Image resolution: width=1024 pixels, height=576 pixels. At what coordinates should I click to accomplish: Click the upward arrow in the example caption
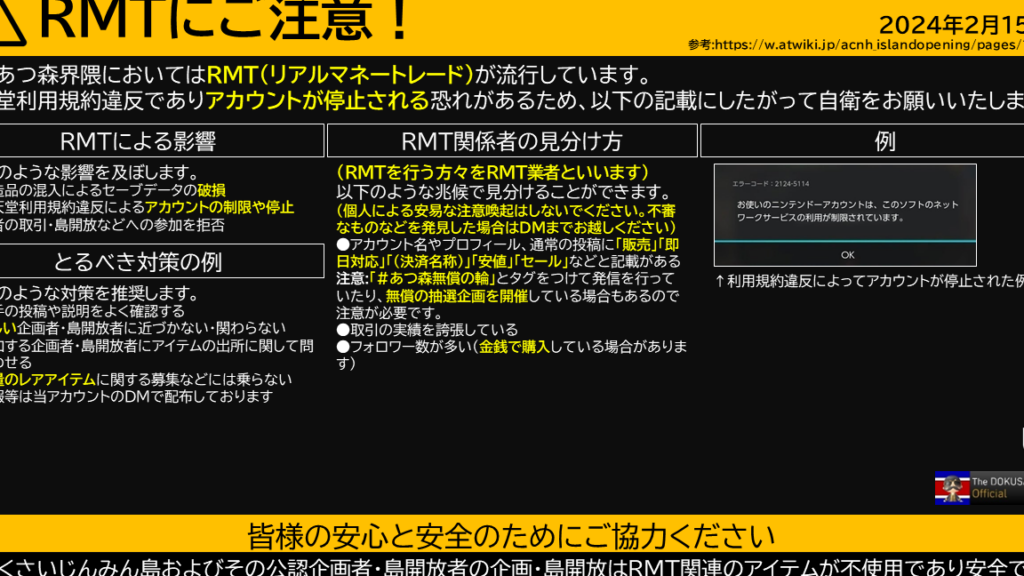pyautogui.click(x=720, y=281)
